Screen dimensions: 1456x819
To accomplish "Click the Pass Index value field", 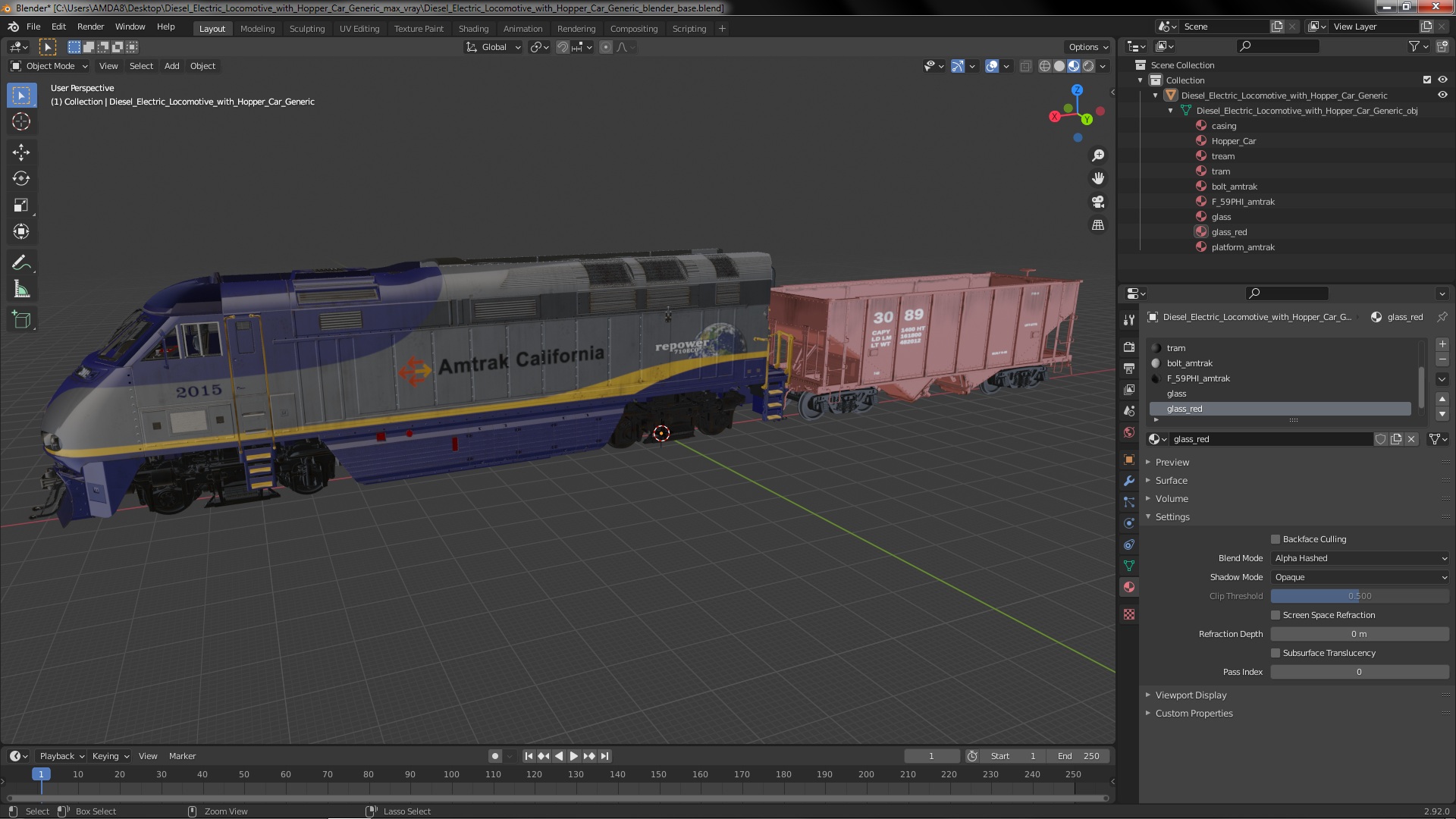I will [x=1360, y=672].
